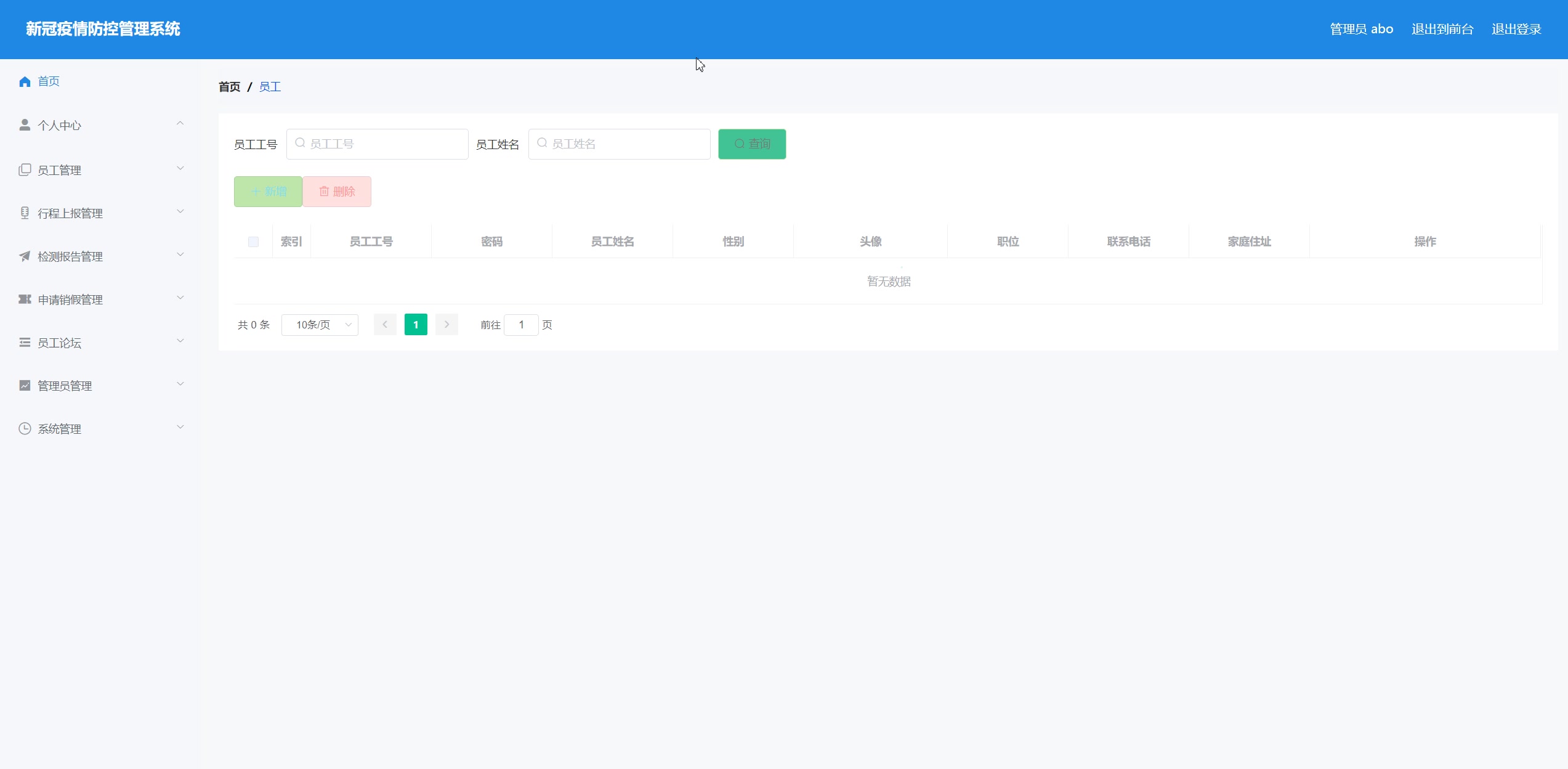This screenshot has width=1568, height=769.
Task: Go to previous page with left arrow
Action: click(x=385, y=325)
